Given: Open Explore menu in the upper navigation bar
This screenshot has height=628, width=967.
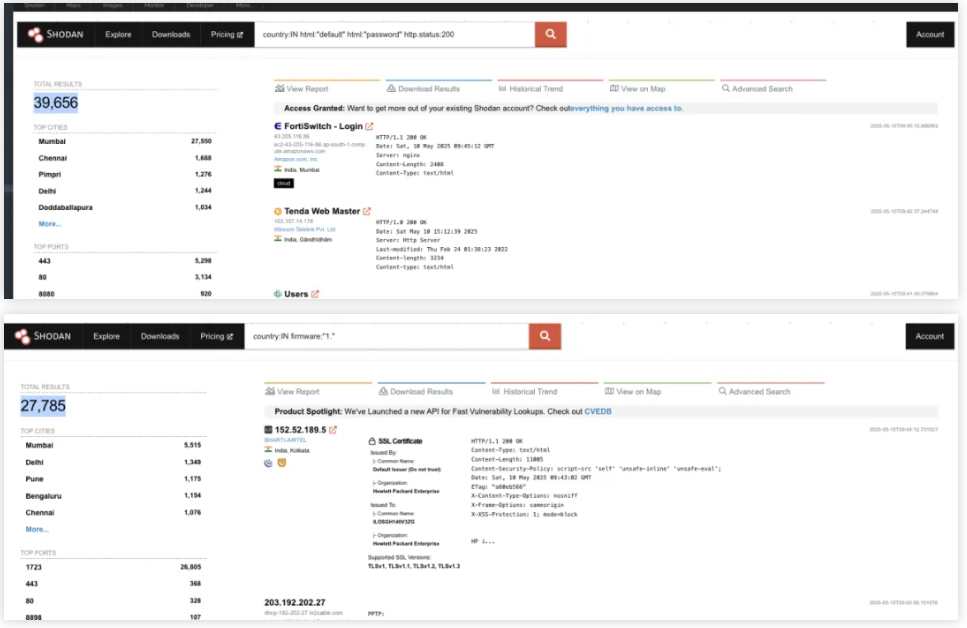Looking at the screenshot, I should pyautogui.click(x=118, y=34).
